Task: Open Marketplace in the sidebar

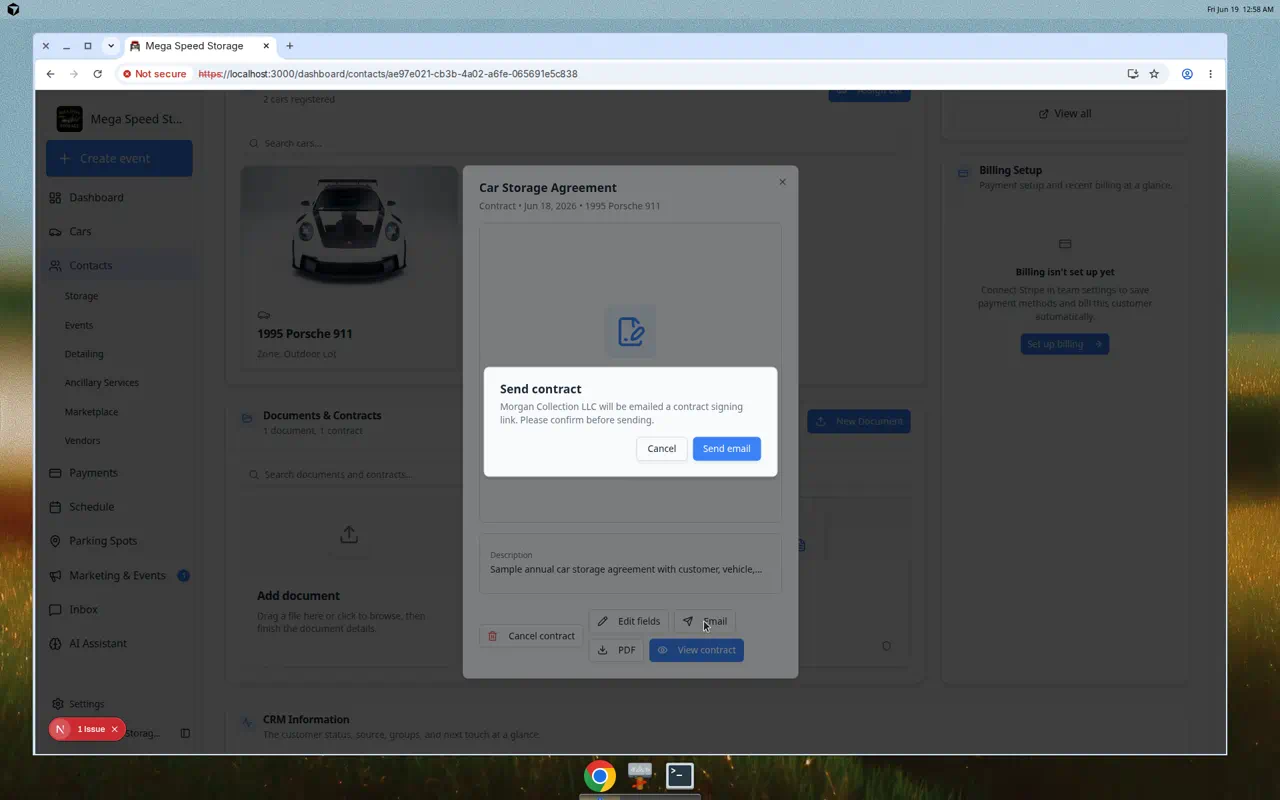Action: (x=91, y=412)
